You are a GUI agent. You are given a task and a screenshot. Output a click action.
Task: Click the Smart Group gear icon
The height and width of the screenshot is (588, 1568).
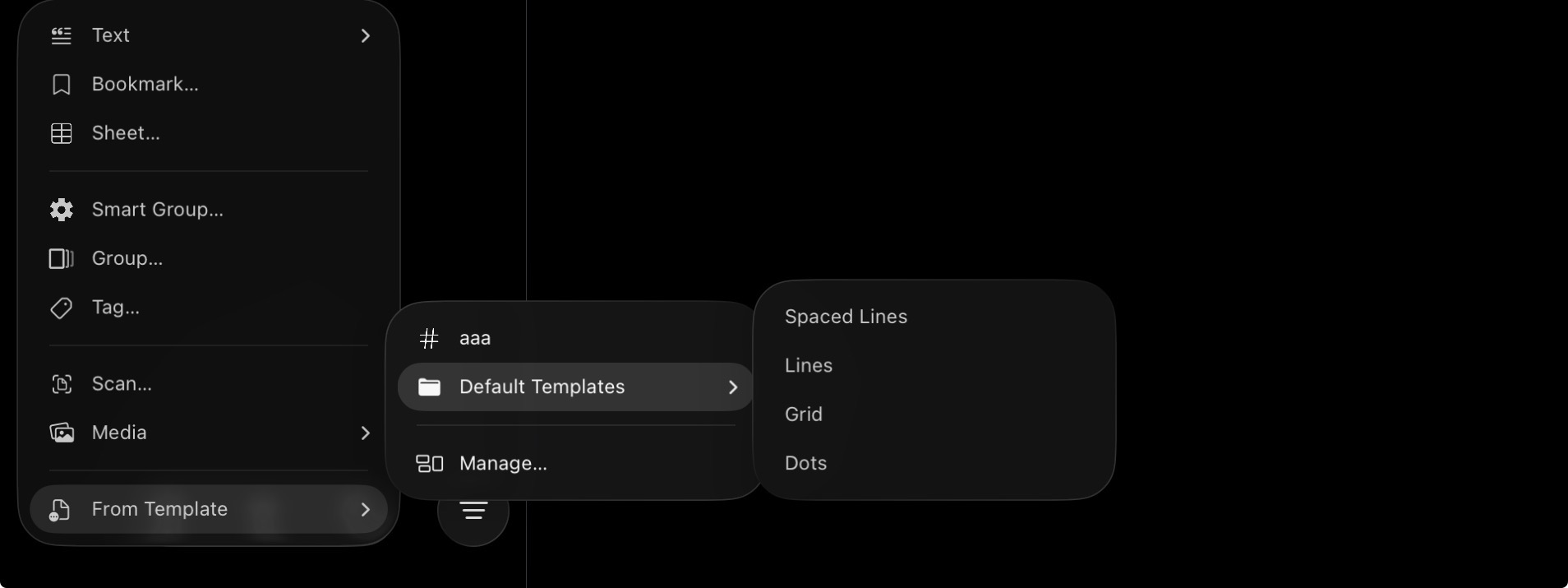pos(62,210)
